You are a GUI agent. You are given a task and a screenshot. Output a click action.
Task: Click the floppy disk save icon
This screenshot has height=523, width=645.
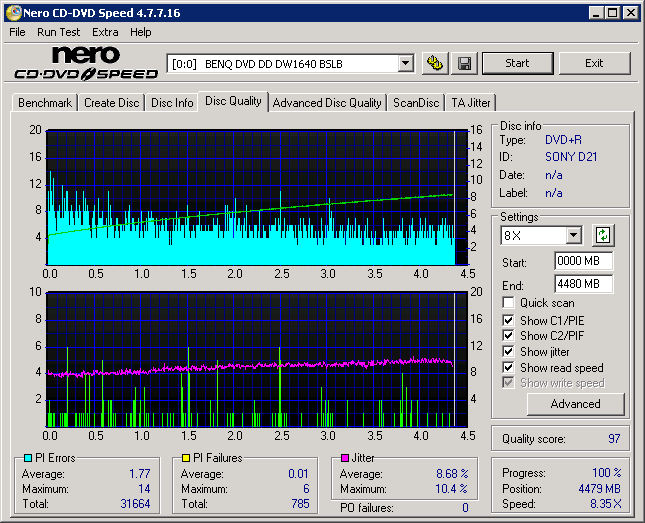[x=464, y=63]
